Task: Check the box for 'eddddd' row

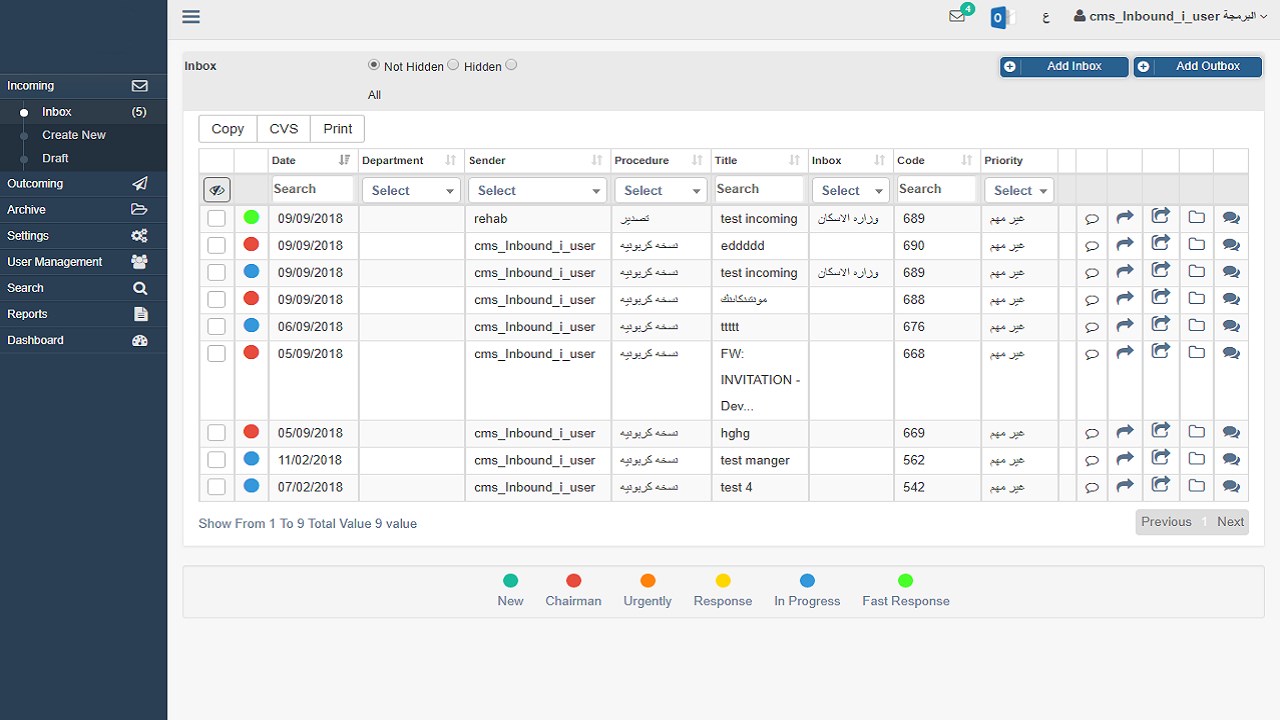Action: pos(216,245)
